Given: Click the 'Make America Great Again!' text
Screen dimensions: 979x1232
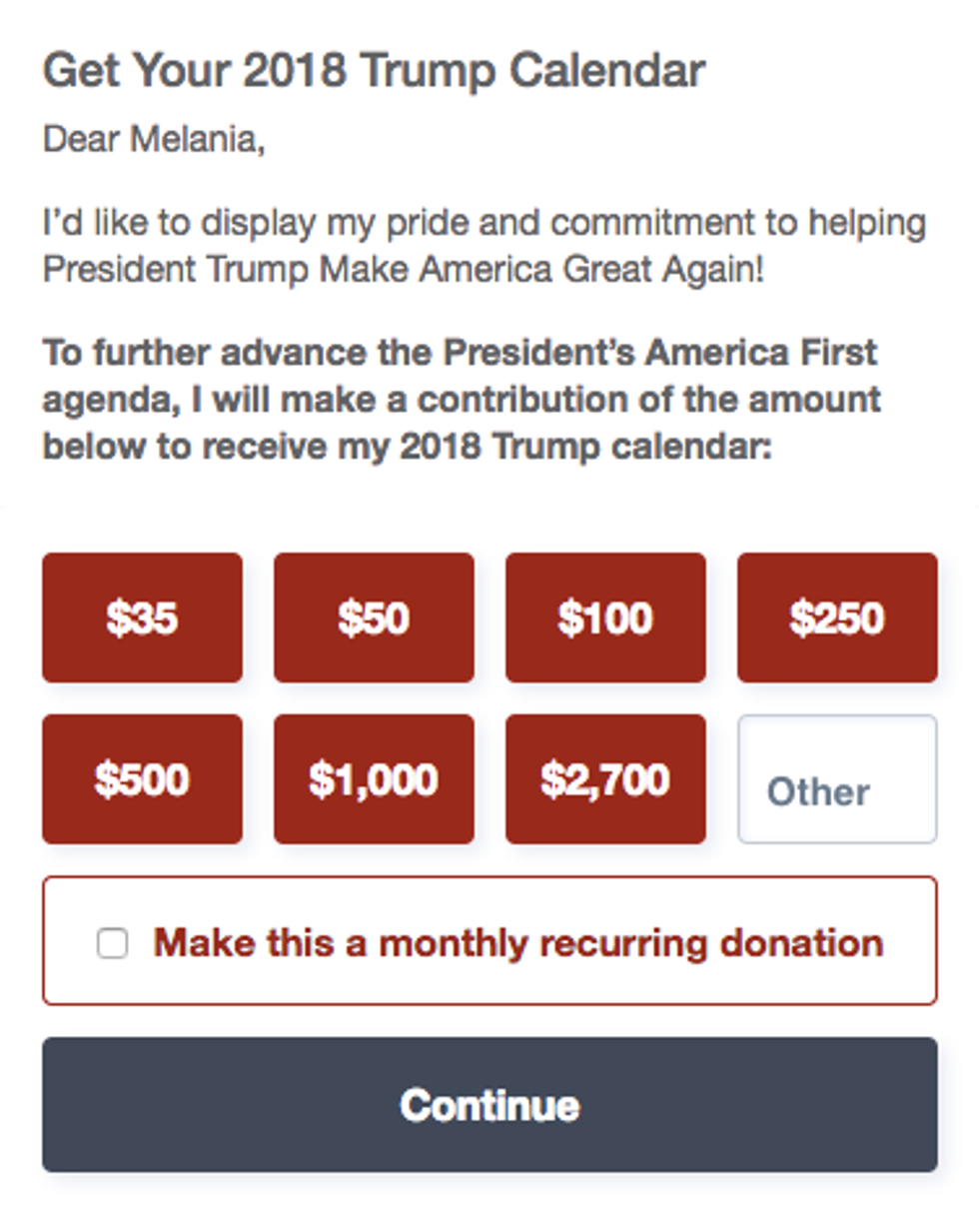Looking at the screenshot, I should 590,269.
